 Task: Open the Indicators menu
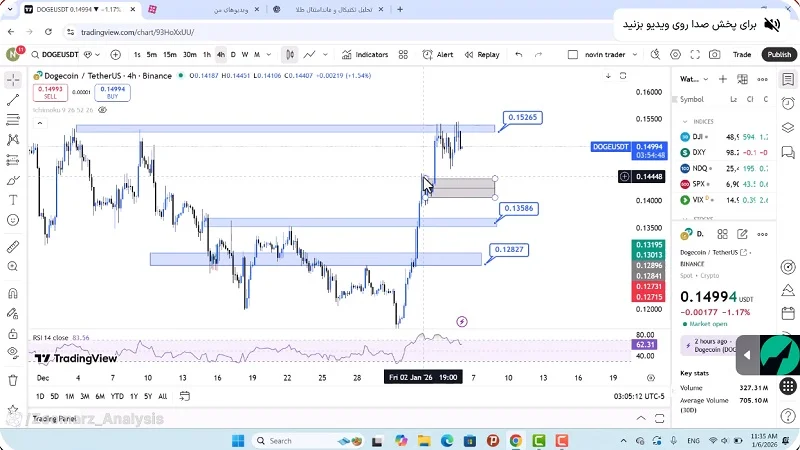365,55
